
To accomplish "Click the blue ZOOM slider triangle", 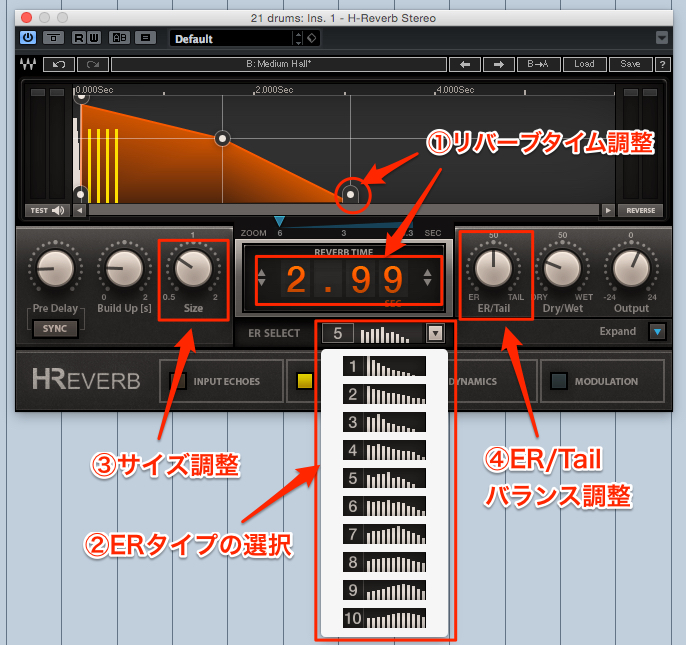I will [279, 221].
